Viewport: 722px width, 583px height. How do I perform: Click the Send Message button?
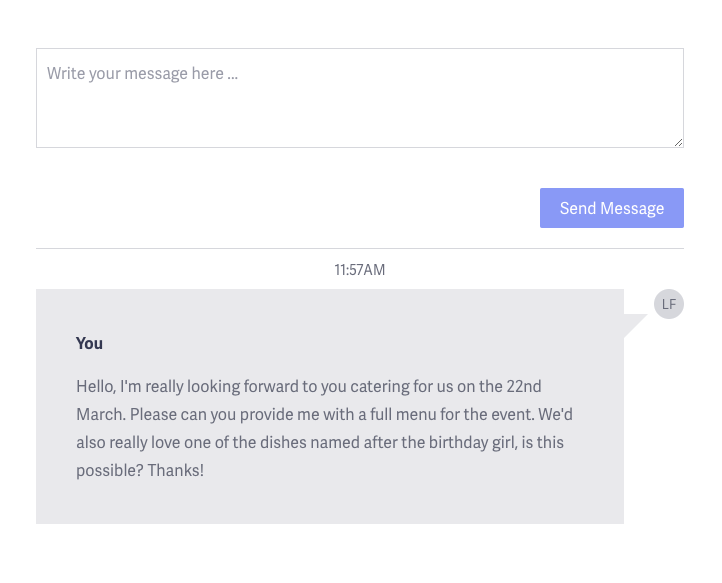612,208
